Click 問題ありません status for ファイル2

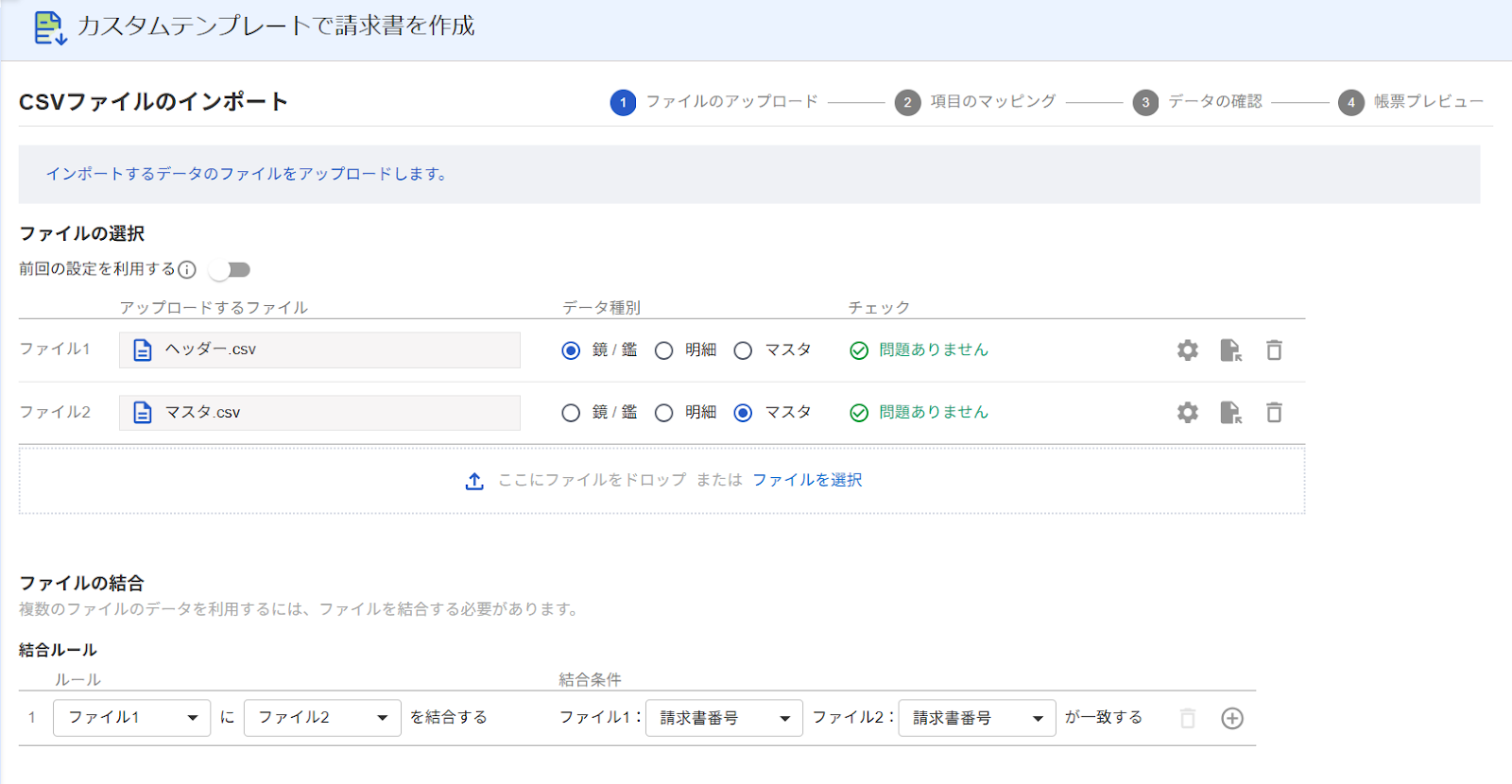pos(934,413)
